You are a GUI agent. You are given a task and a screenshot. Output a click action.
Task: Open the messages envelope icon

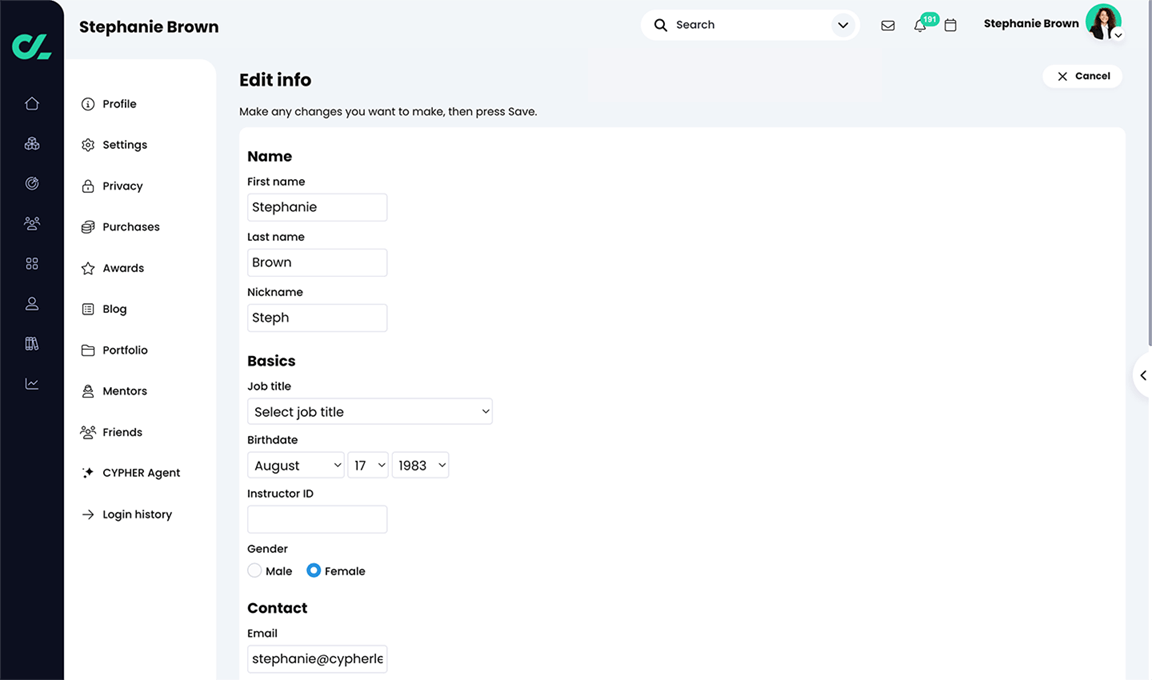click(x=888, y=25)
